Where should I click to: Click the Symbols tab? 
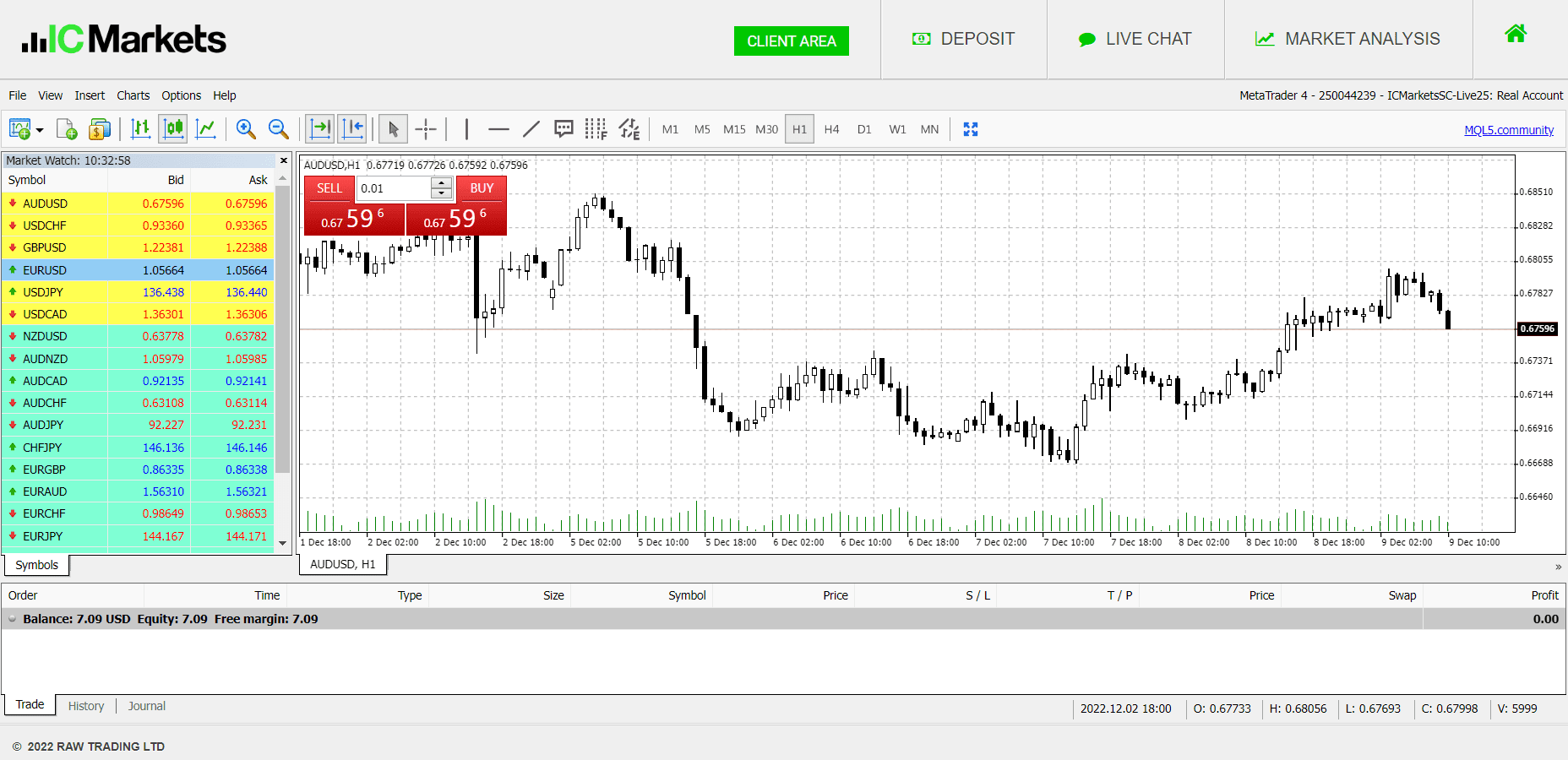pos(36,565)
